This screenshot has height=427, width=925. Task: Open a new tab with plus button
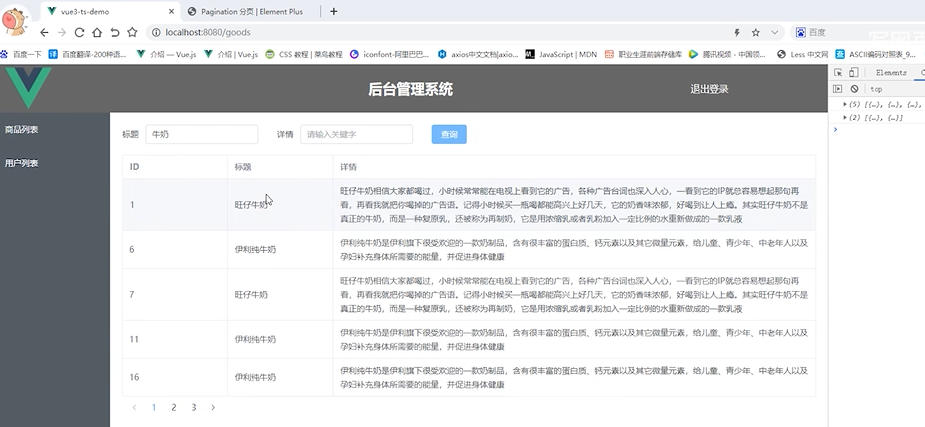coord(333,11)
